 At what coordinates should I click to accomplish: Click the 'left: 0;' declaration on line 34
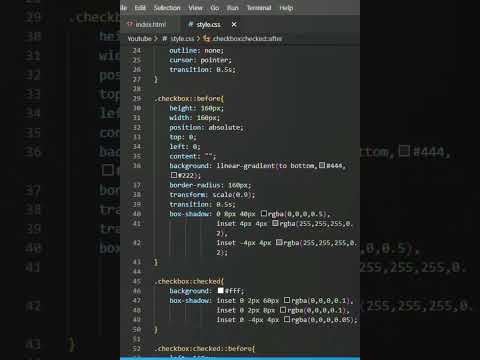pyautogui.click(x=185, y=147)
